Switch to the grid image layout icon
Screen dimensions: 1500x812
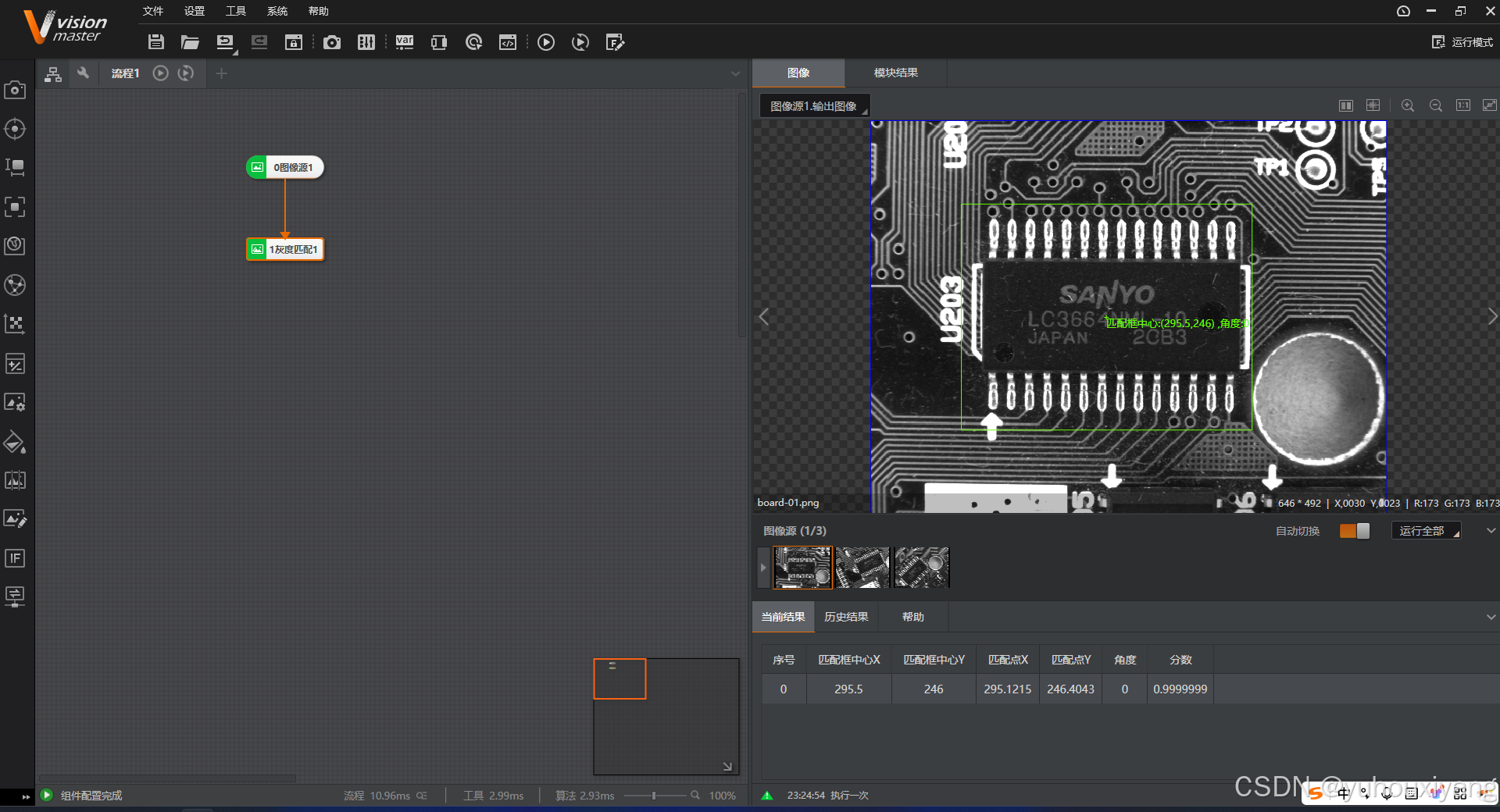click(1373, 105)
